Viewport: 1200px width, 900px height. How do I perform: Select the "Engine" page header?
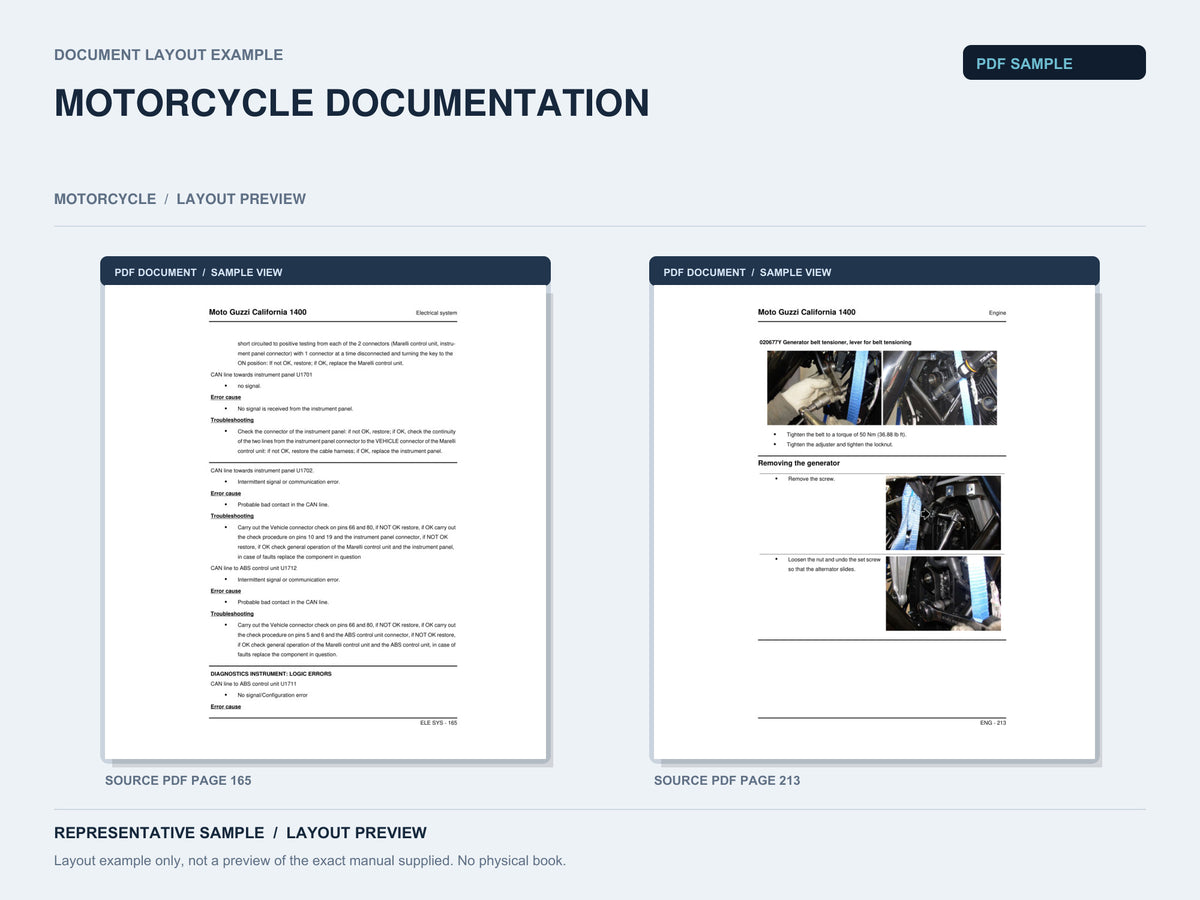(997, 313)
